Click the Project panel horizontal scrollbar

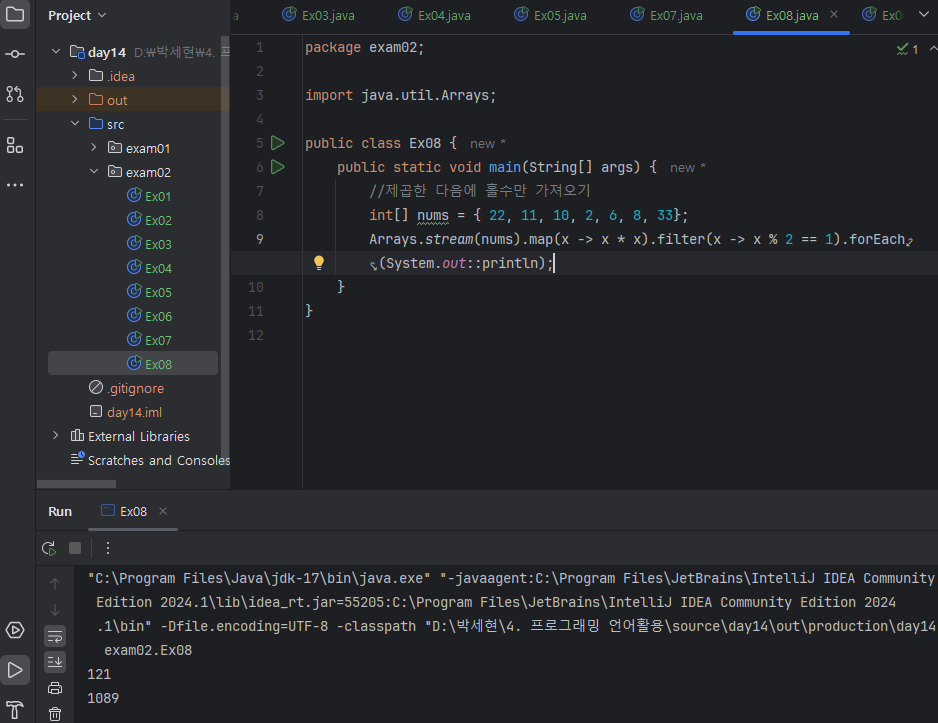click(76, 484)
